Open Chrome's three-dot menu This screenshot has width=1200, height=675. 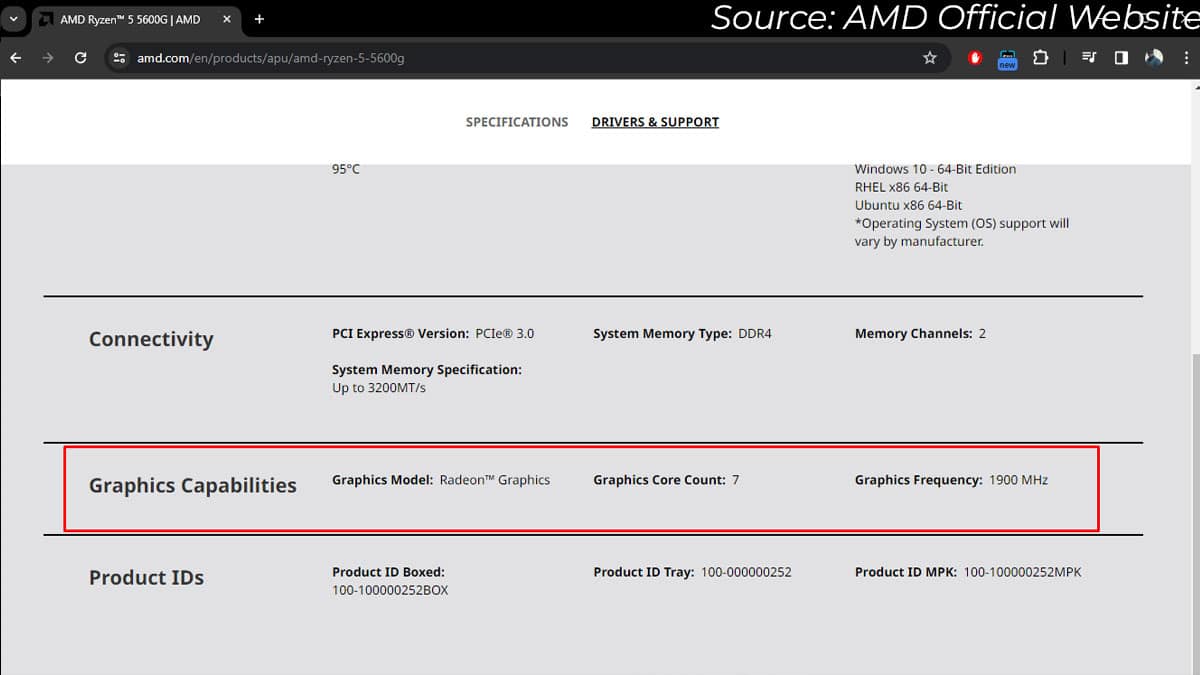tap(1186, 58)
